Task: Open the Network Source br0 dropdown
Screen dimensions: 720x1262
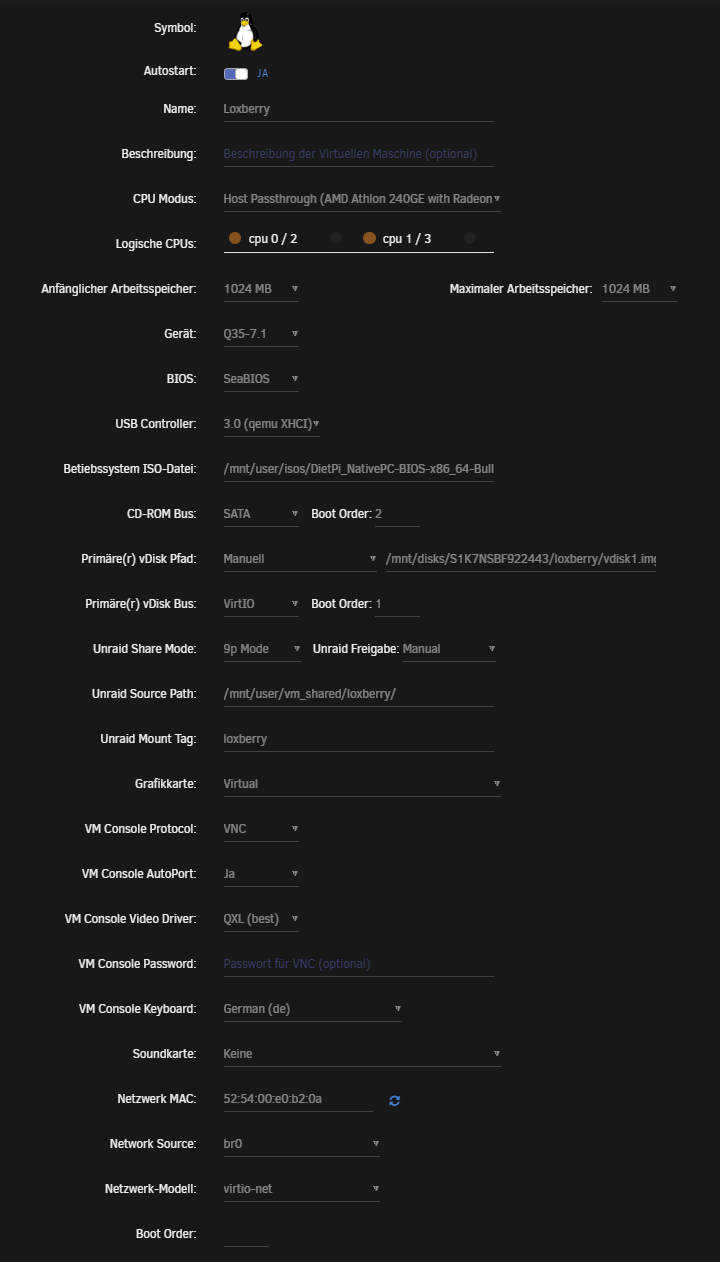Action: point(301,1144)
